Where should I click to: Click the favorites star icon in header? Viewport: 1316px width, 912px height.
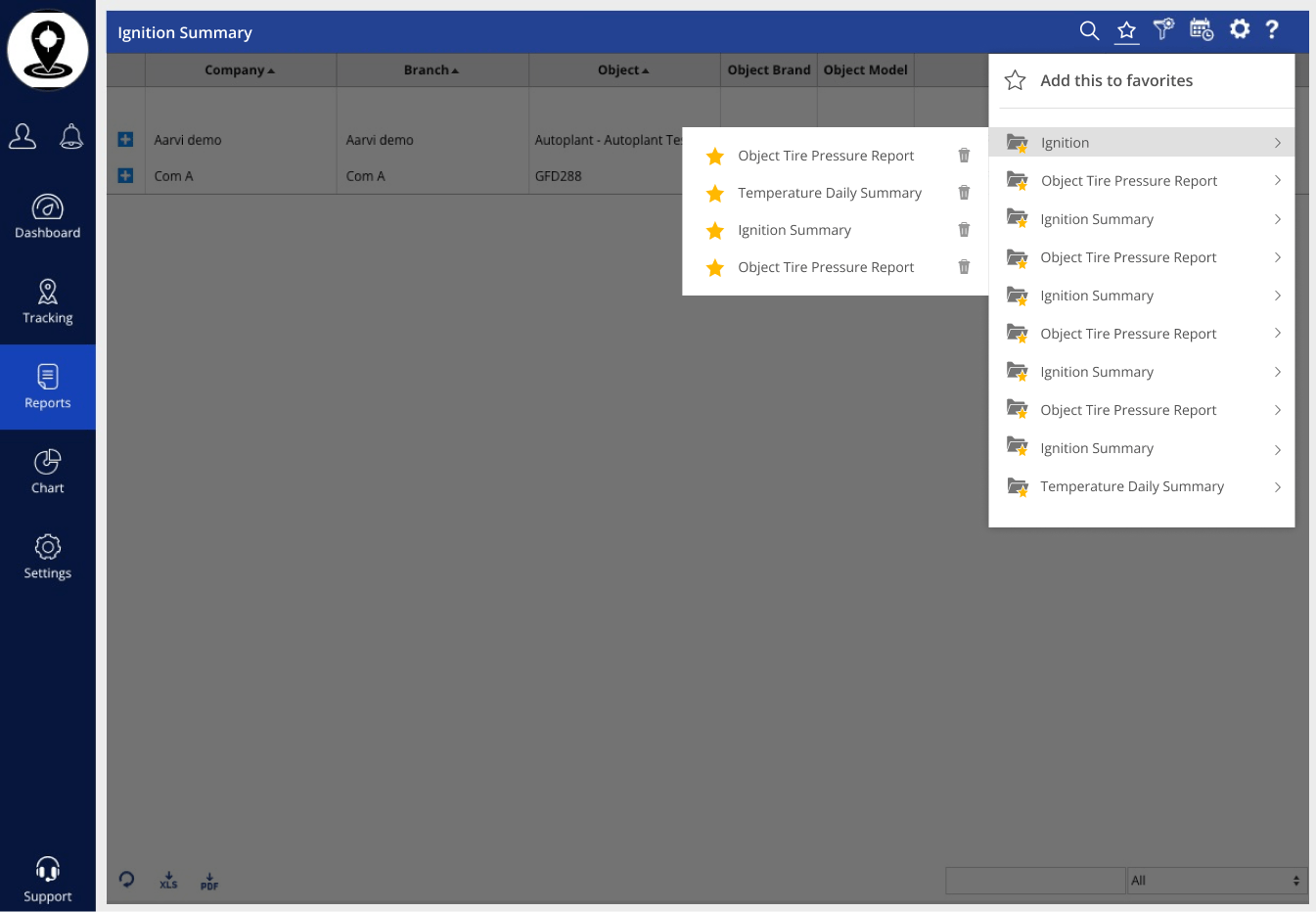(x=1126, y=31)
